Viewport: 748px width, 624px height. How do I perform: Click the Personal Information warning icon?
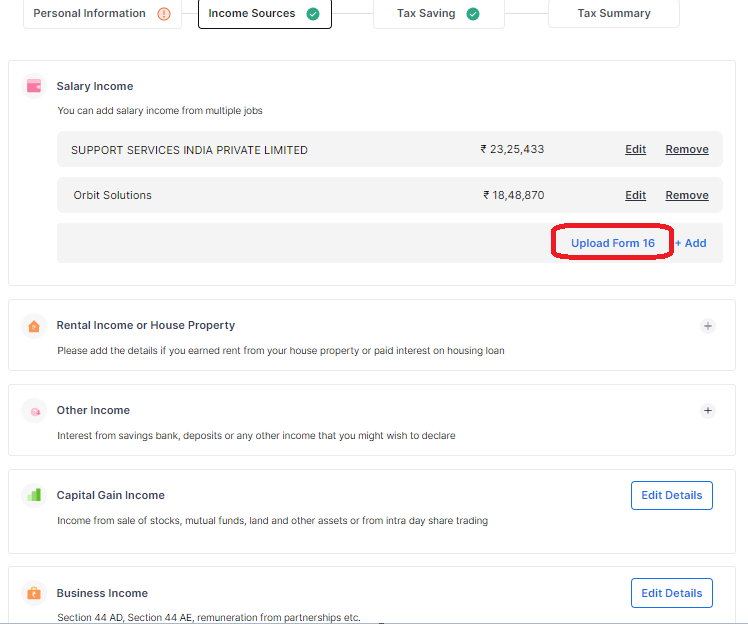pos(164,14)
